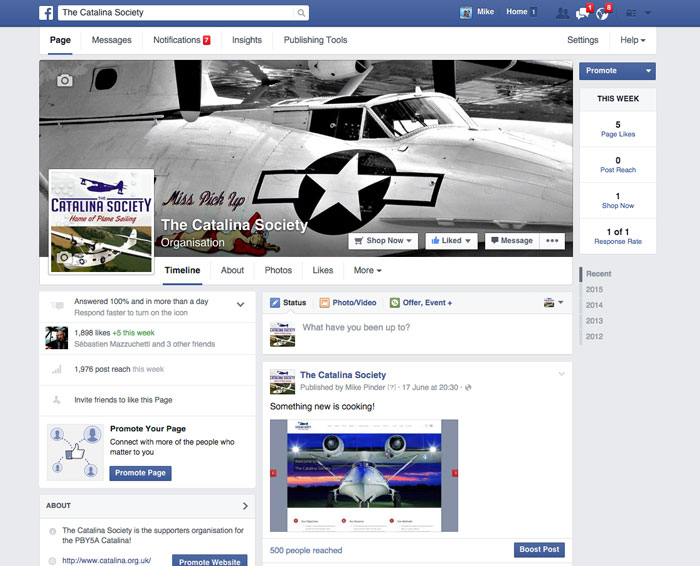Viewport: 700px width, 566px height.
Task: Open the Liked dropdown
Action: click(x=451, y=241)
